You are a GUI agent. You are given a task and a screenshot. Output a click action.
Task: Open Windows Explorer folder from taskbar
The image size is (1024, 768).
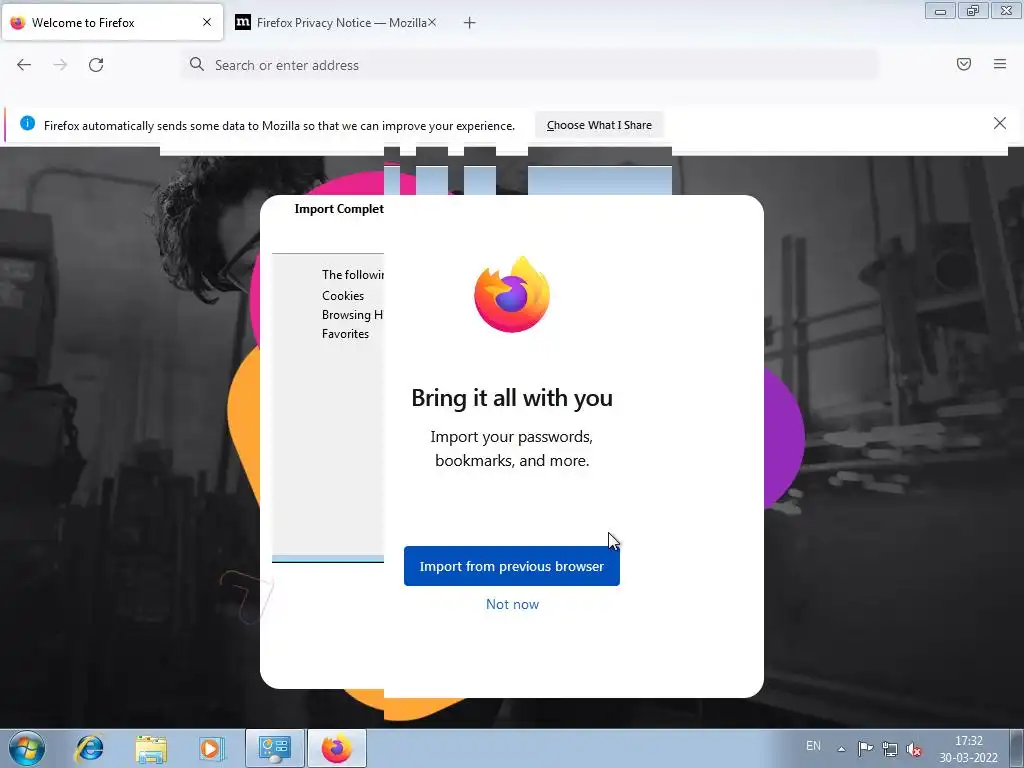pos(151,748)
